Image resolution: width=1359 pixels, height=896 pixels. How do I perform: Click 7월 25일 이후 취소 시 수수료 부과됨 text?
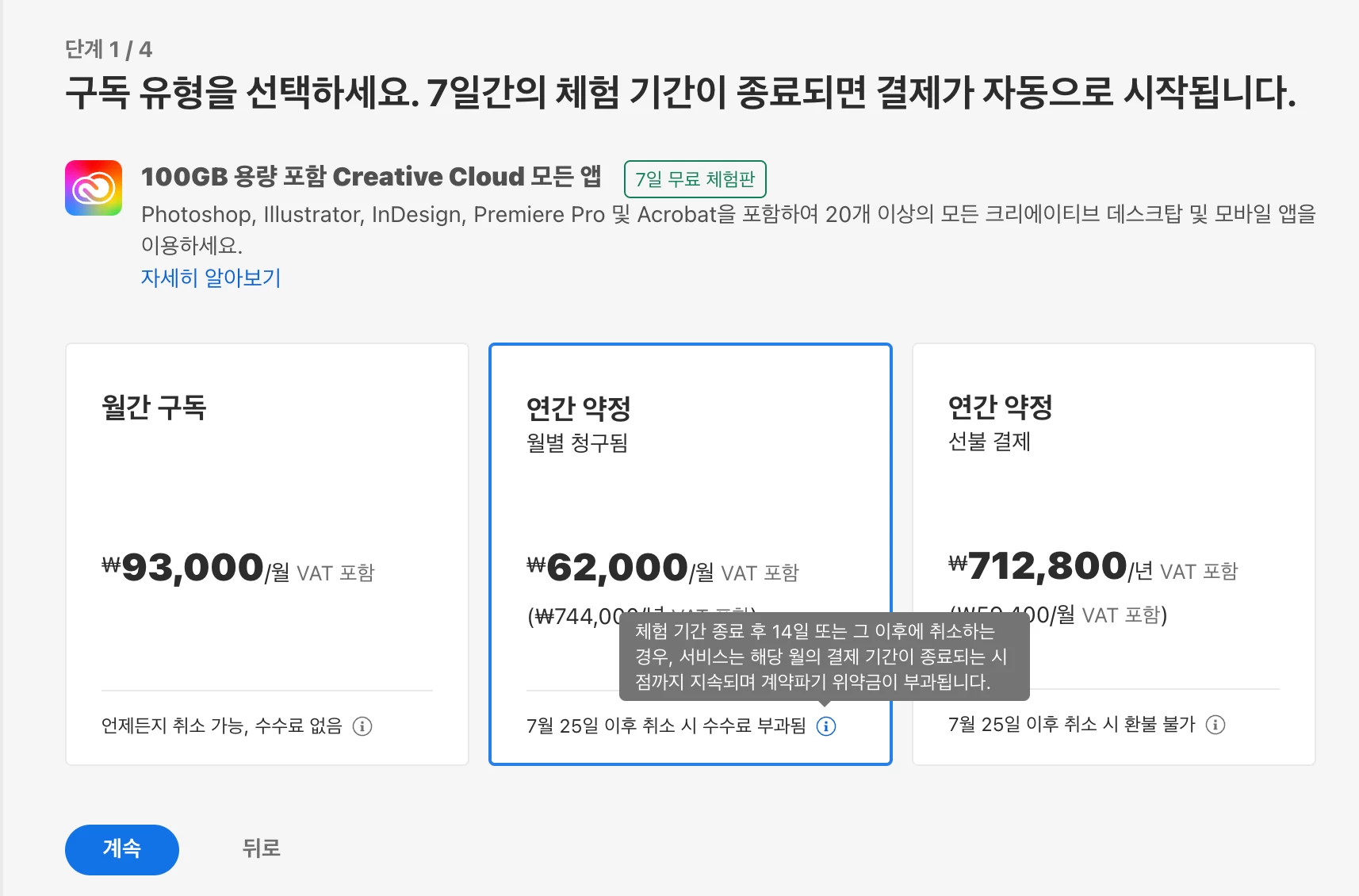point(666,726)
